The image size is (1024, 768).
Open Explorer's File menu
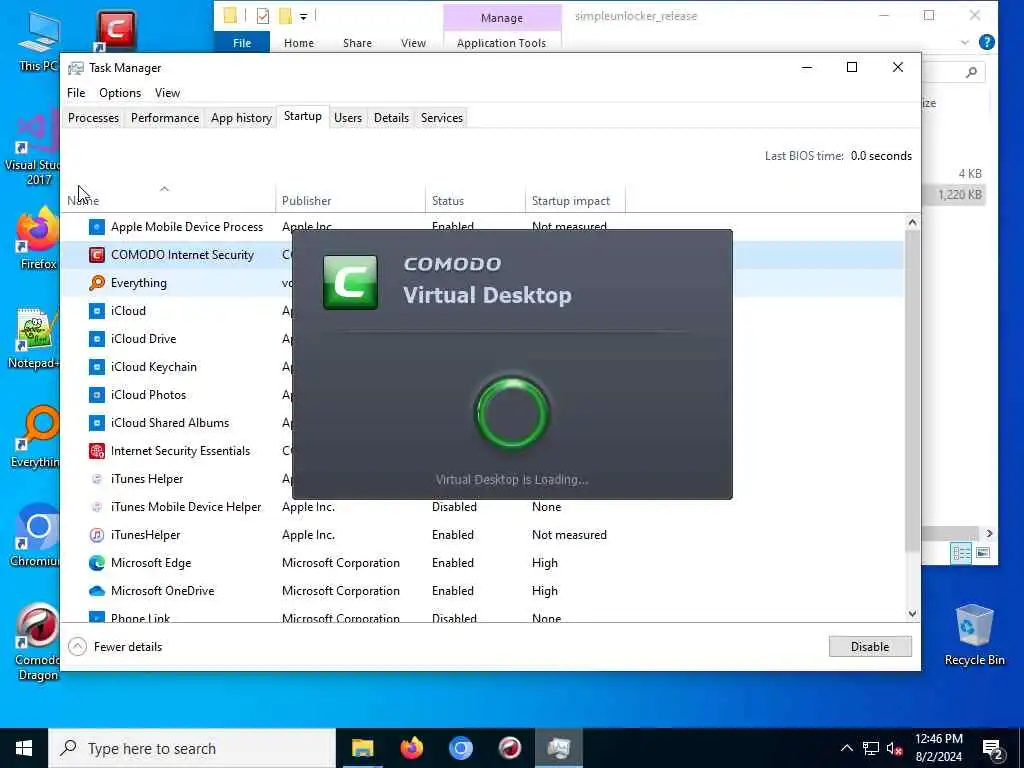pyautogui.click(x=242, y=42)
